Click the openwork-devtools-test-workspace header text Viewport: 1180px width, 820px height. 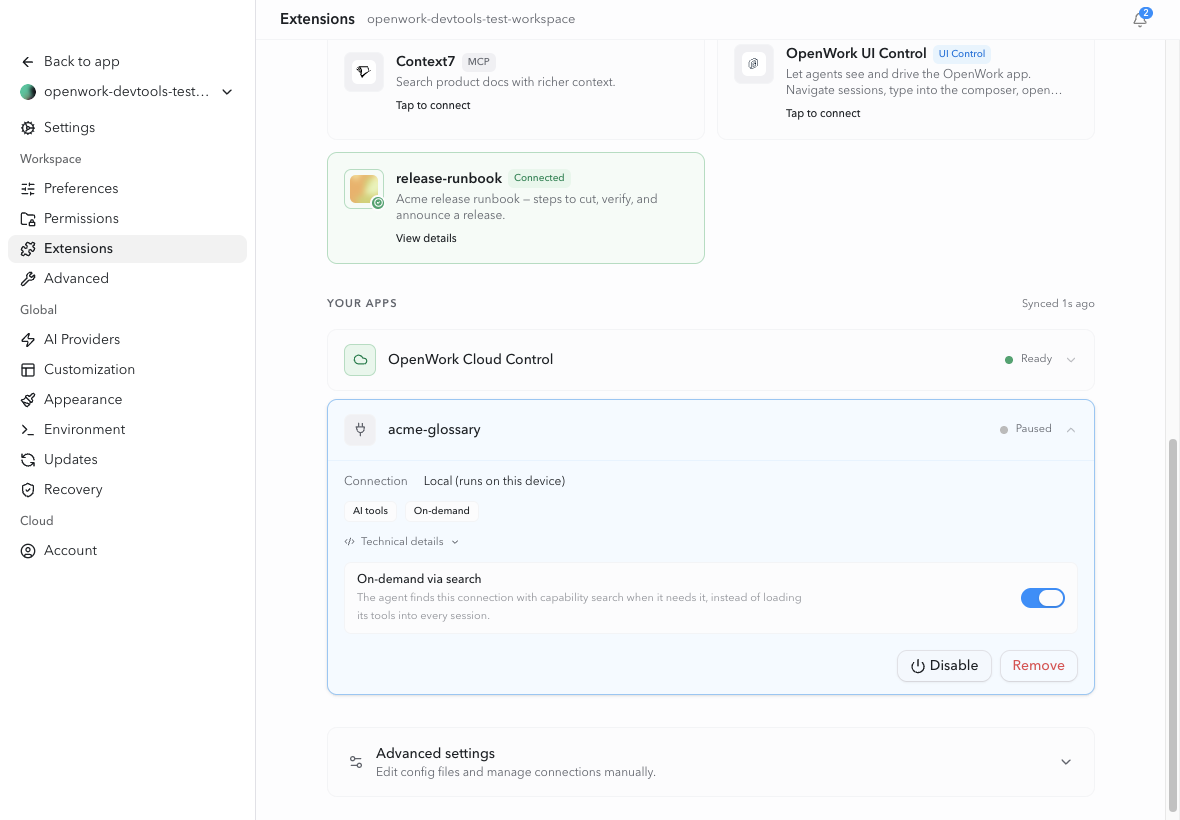[x=471, y=20]
